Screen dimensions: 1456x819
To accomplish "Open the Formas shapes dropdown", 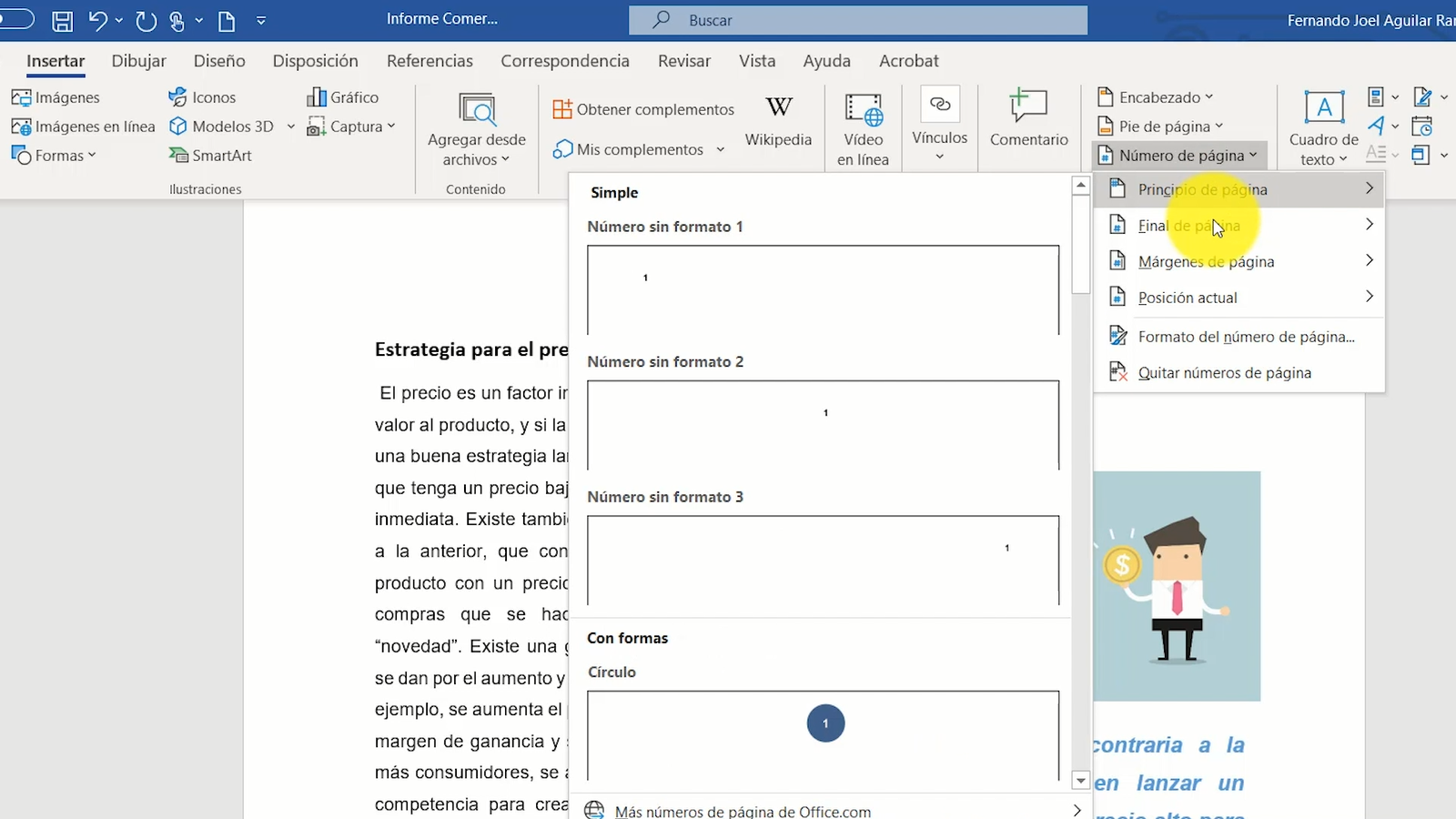I will click(54, 156).
